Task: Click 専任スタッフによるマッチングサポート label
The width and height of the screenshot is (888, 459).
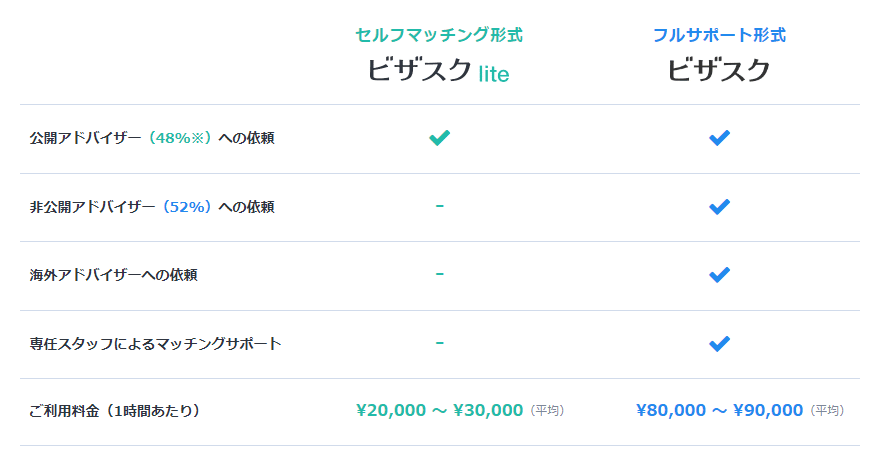Action: pyautogui.click(x=155, y=344)
